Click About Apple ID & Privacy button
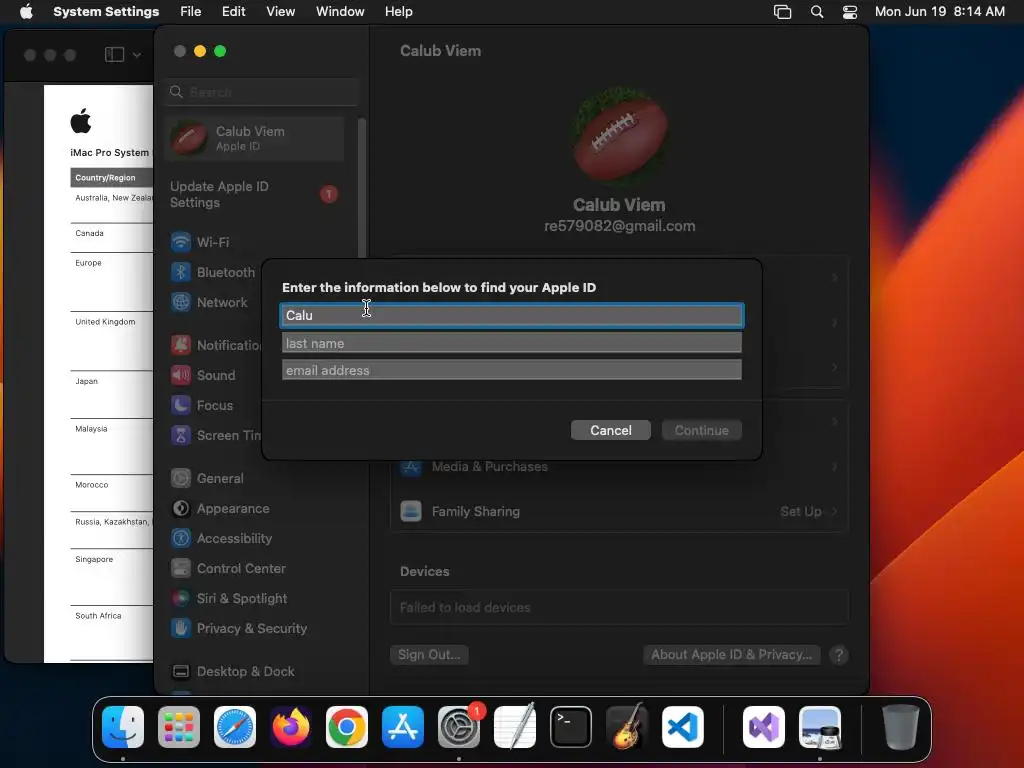 (x=731, y=655)
